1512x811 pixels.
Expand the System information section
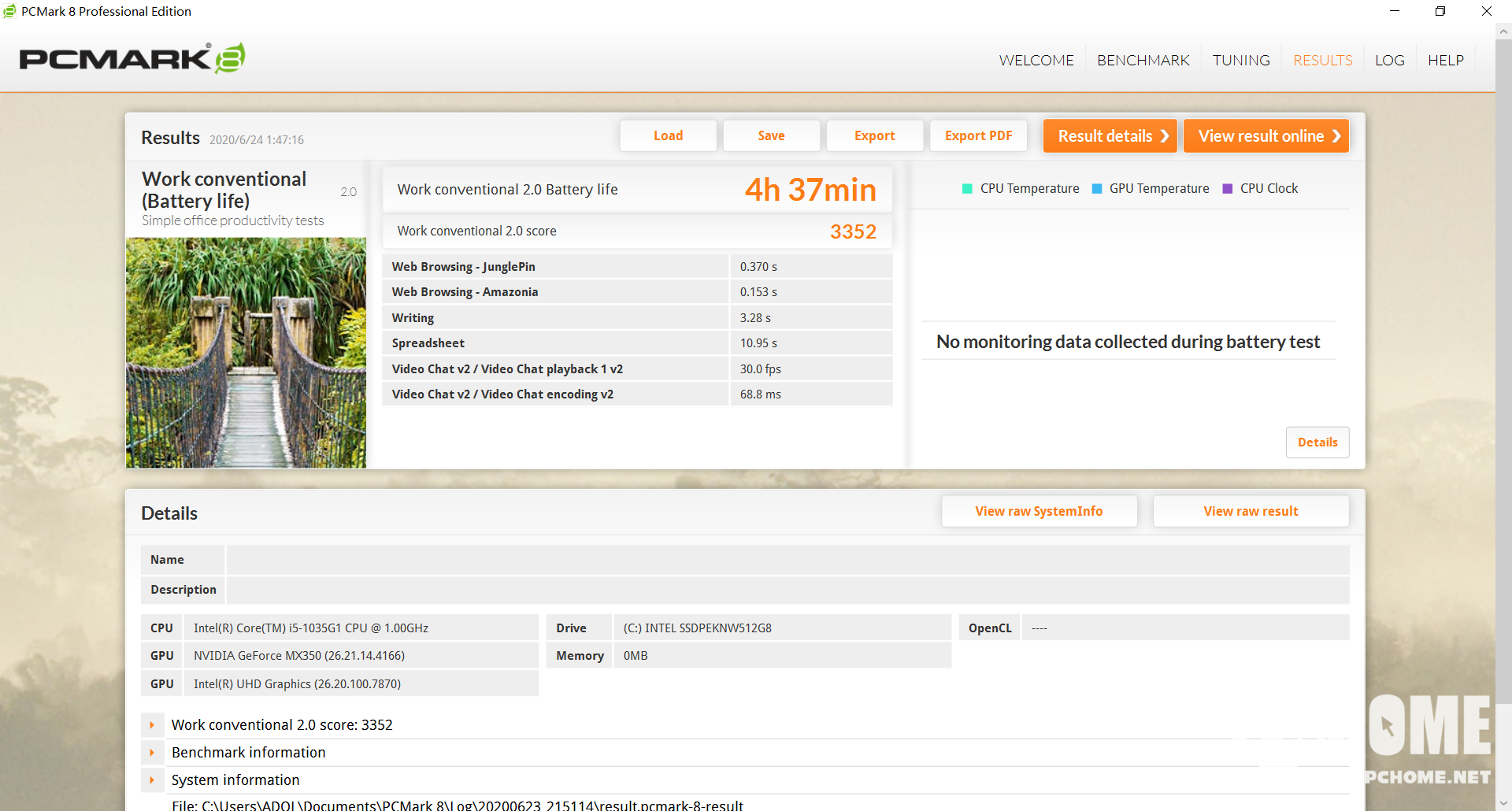tap(152, 780)
